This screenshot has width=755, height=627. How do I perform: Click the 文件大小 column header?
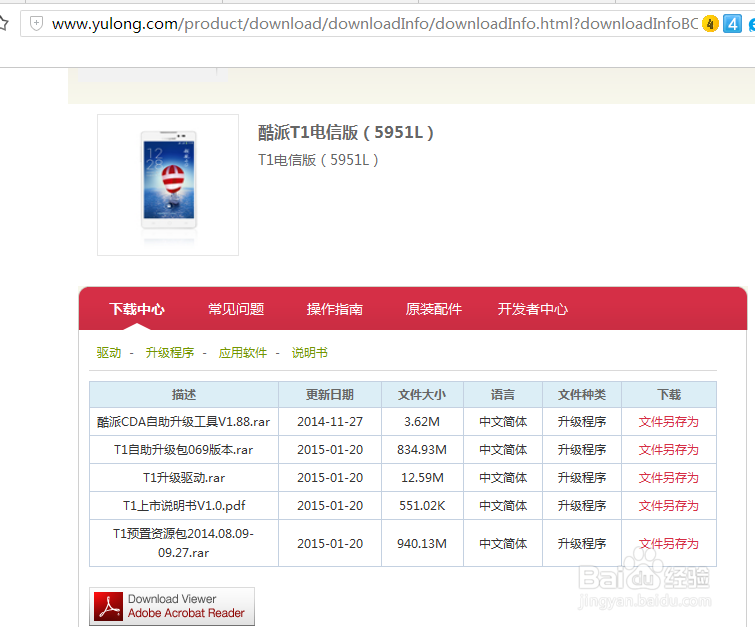coord(422,395)
